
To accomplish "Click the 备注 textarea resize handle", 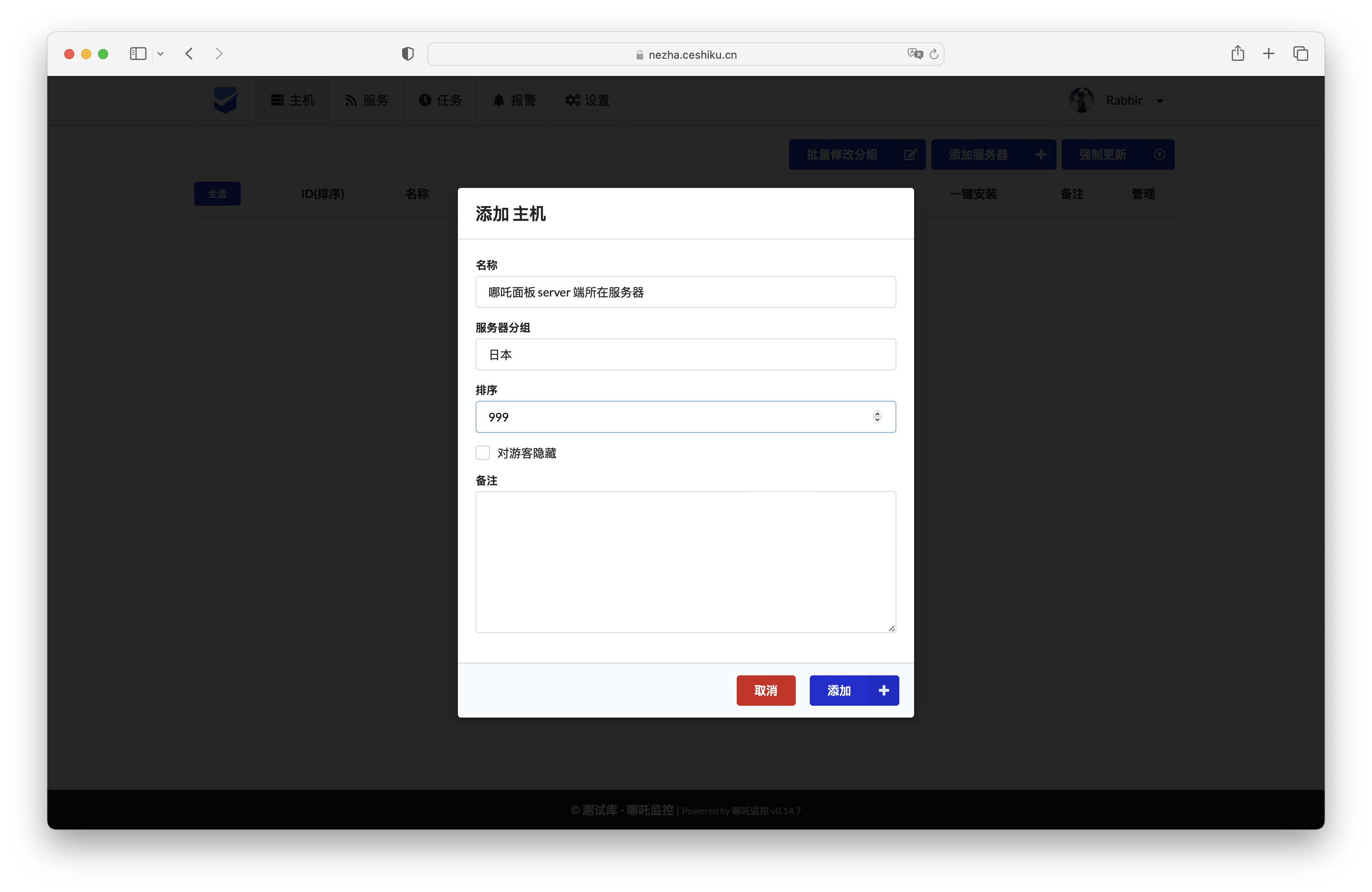I will tap(891, 628).
